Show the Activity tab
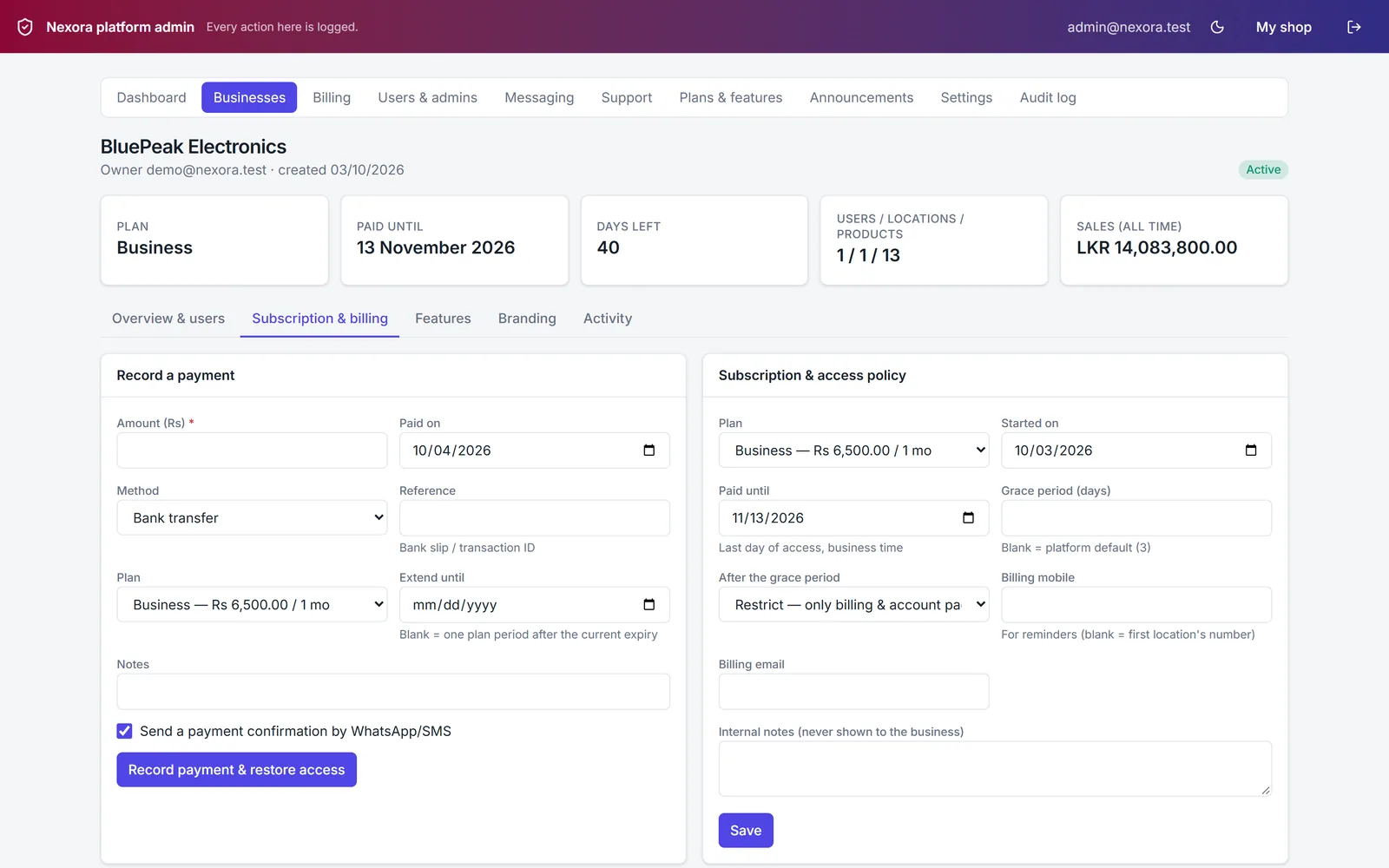 [x=608, y=319]
